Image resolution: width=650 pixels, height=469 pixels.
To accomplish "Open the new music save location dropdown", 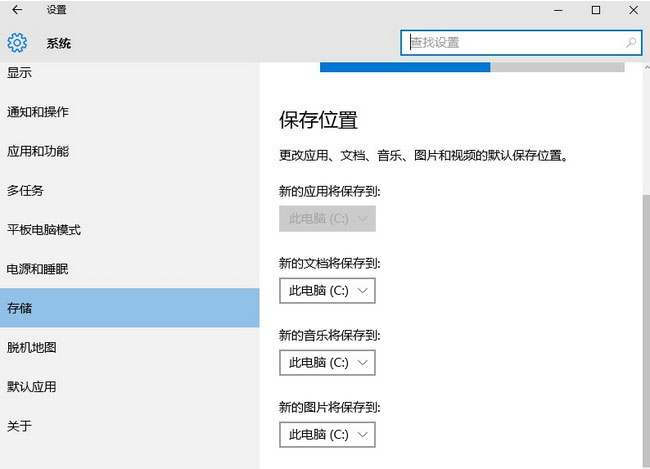I will click(x=327, y=362).
